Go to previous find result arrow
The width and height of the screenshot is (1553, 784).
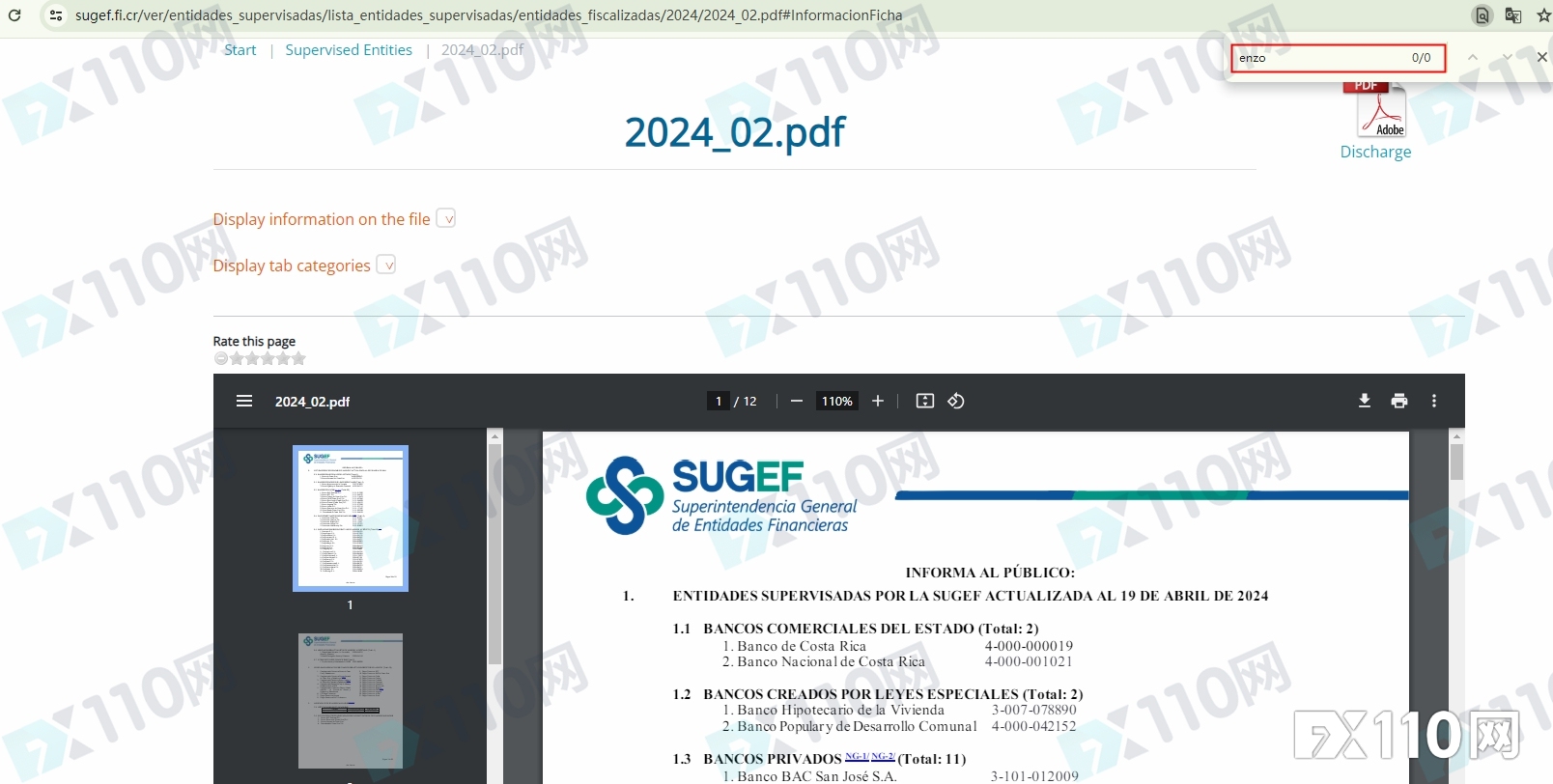point(1473,58)
